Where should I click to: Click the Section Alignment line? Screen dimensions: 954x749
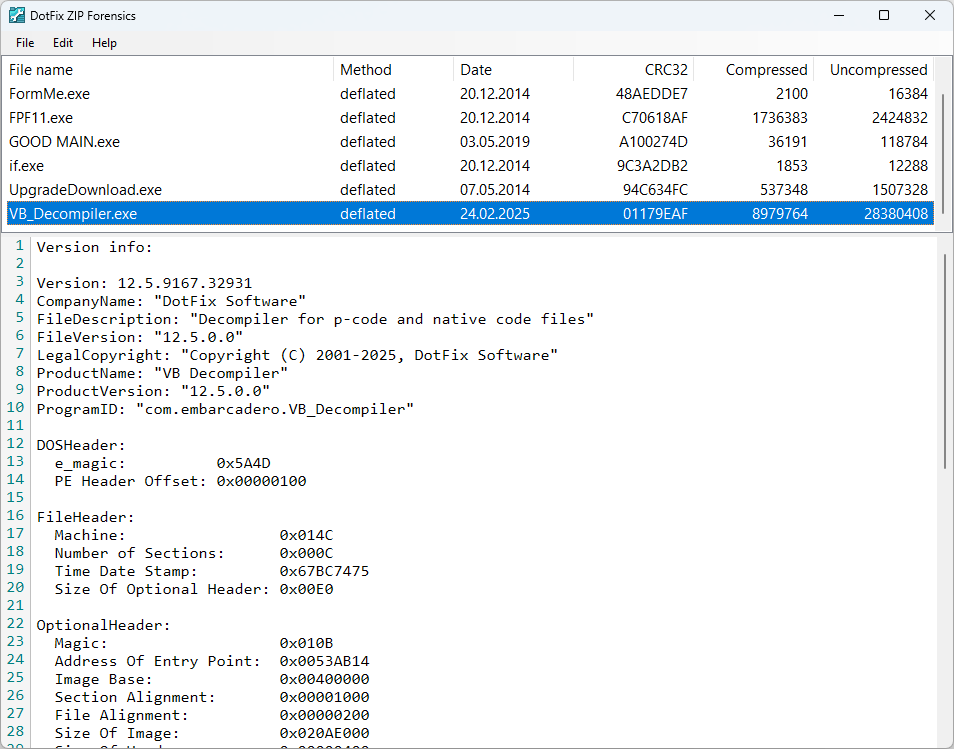[212, 697]
